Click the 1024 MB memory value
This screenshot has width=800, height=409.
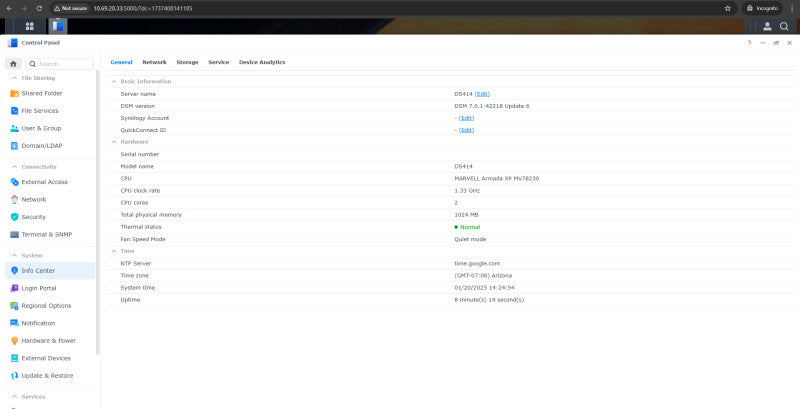pyautogui.click(x=466, y=215)
